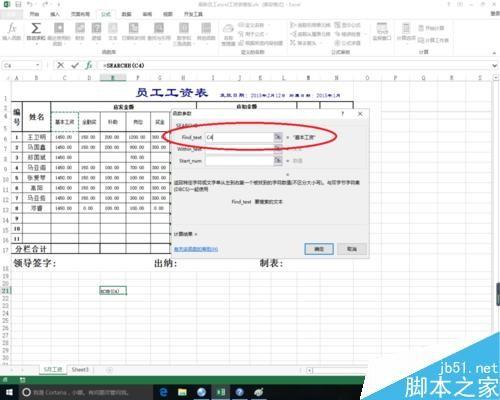Open Insert Function in the Formulas ribbon

(12, 32)
